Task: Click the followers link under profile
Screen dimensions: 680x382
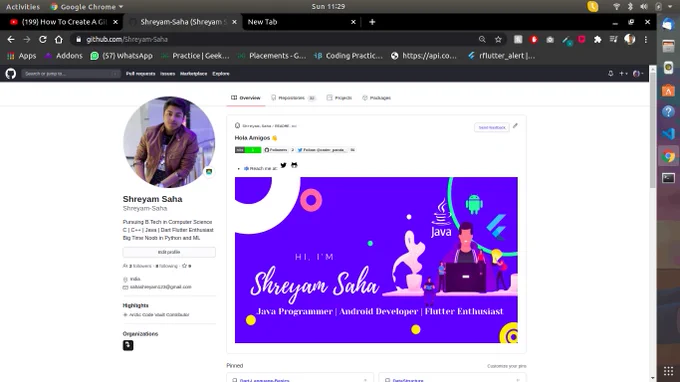Action: tap(137, 266)
